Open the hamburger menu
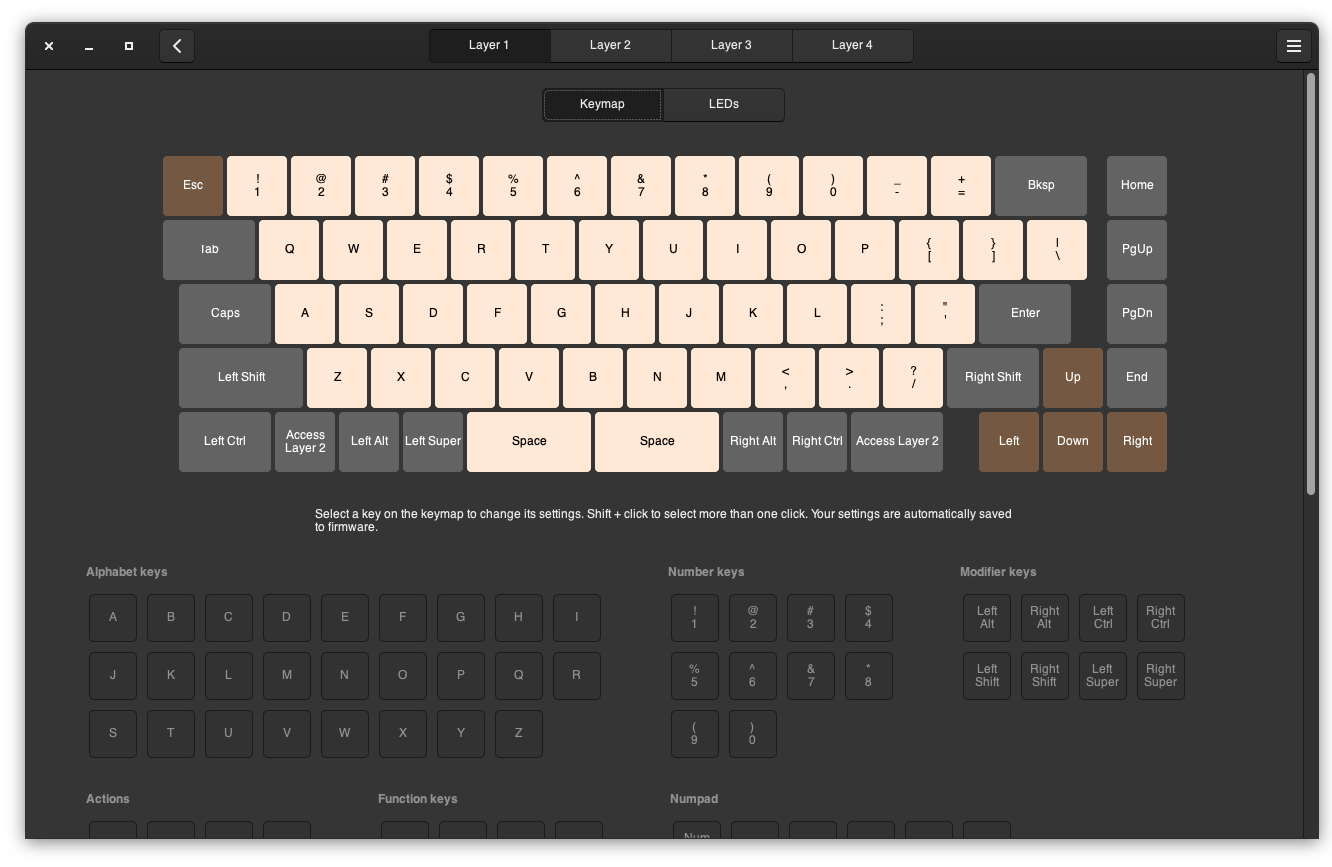This screenshot has width=1332, height=867. pos(1293,46)
